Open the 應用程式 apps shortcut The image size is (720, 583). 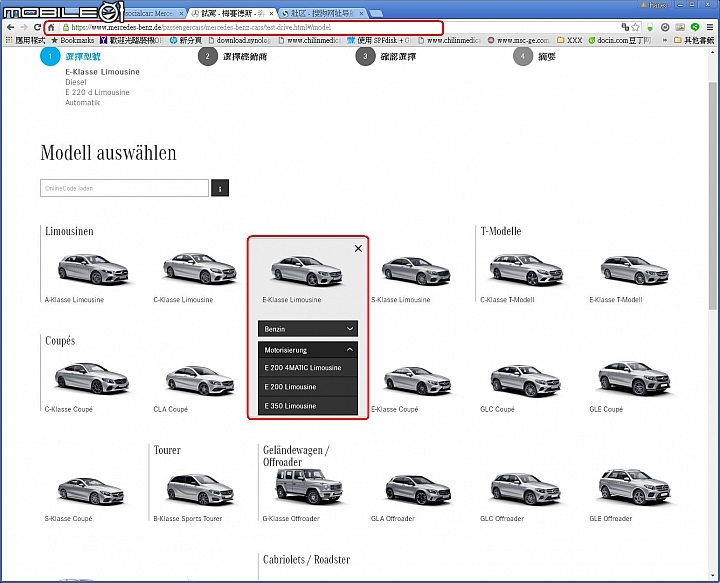(x=25, y=40)
